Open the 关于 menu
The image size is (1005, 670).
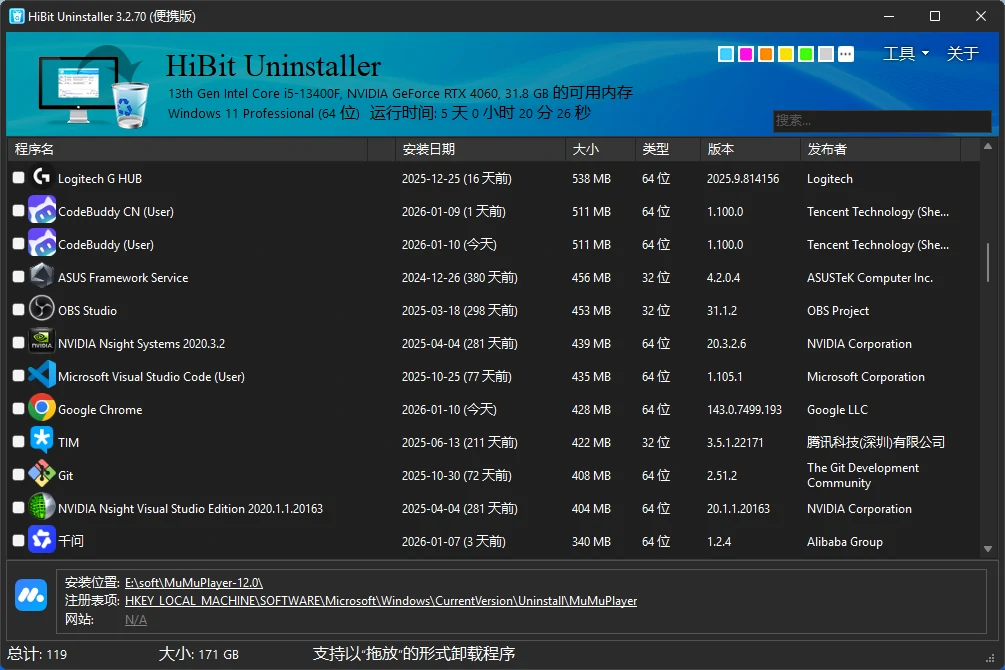click(962, 54)
